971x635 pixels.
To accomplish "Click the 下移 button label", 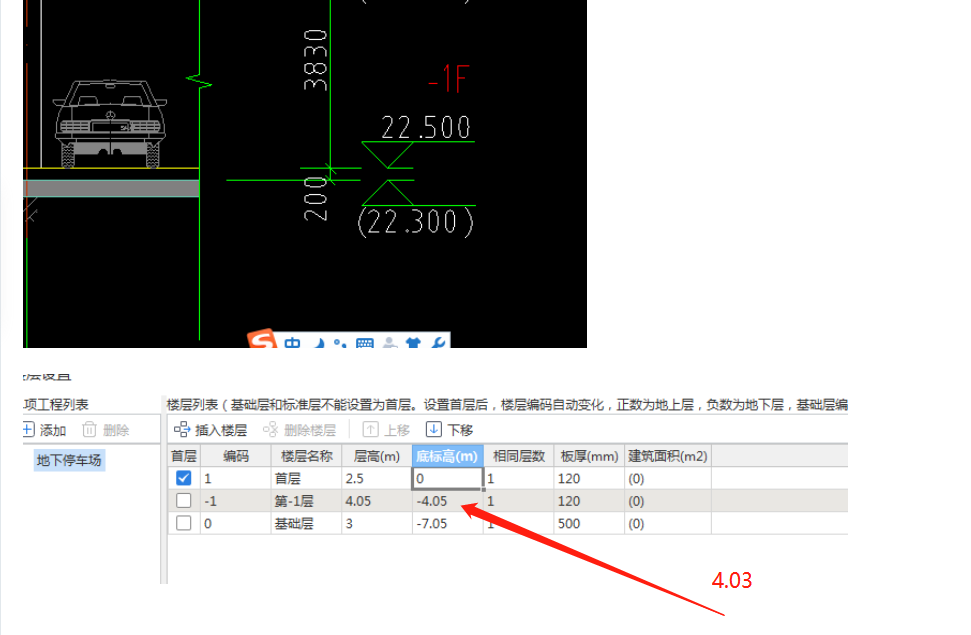I will (460, 430).
